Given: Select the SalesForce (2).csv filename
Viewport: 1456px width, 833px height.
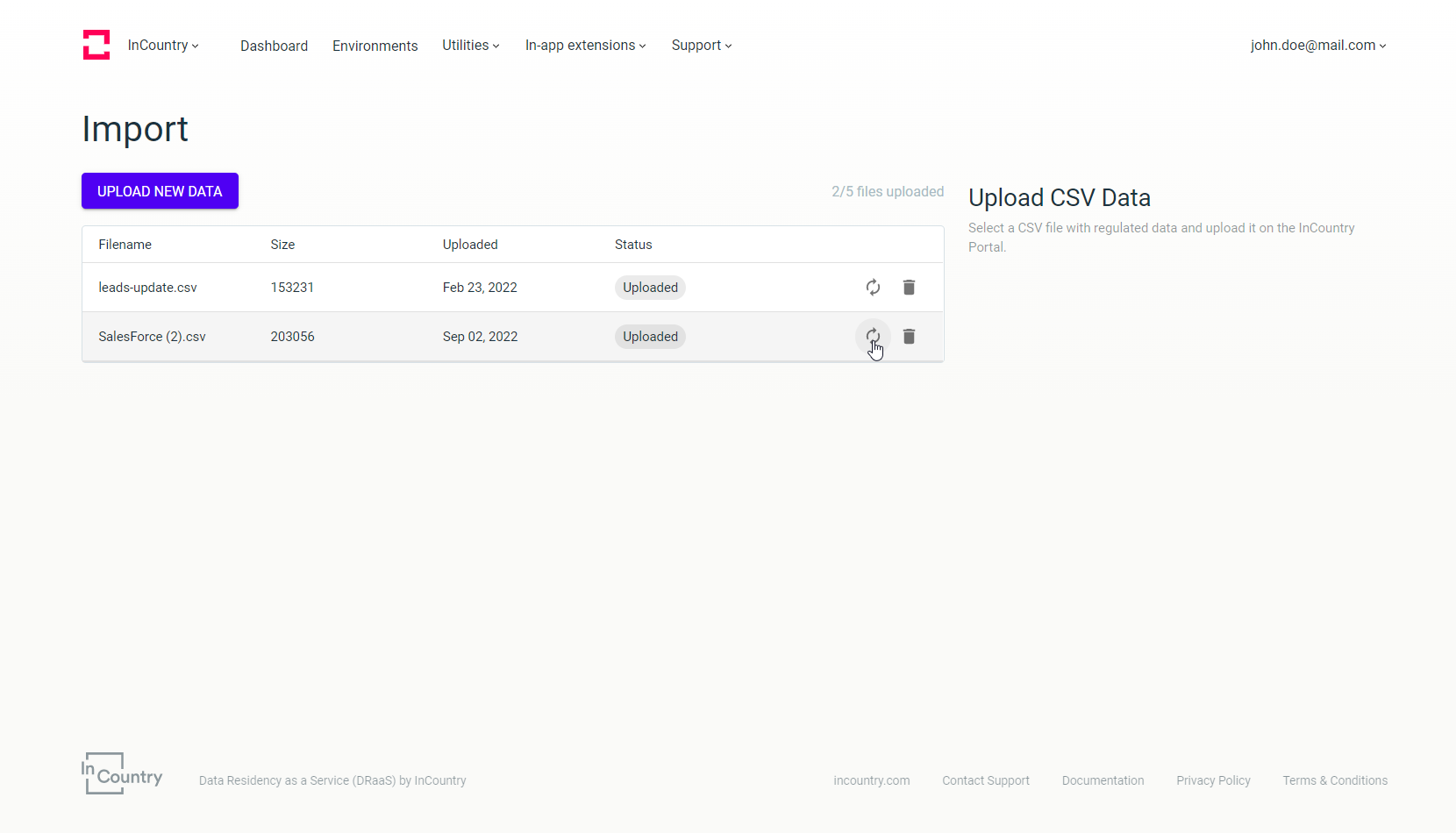Looking at the screenshot, I should point(153,337).
